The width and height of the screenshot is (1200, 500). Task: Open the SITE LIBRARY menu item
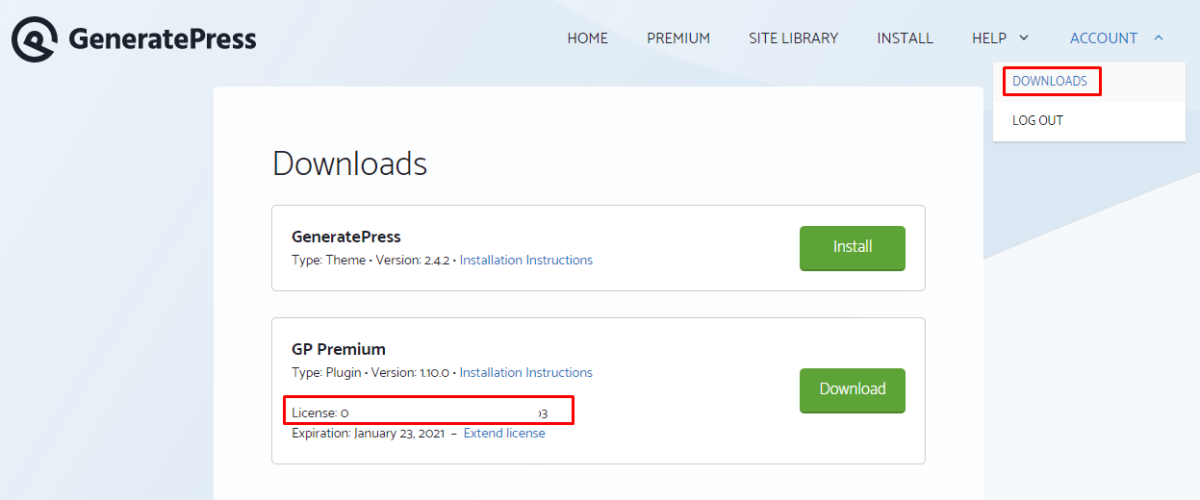(x=794, y=38)
